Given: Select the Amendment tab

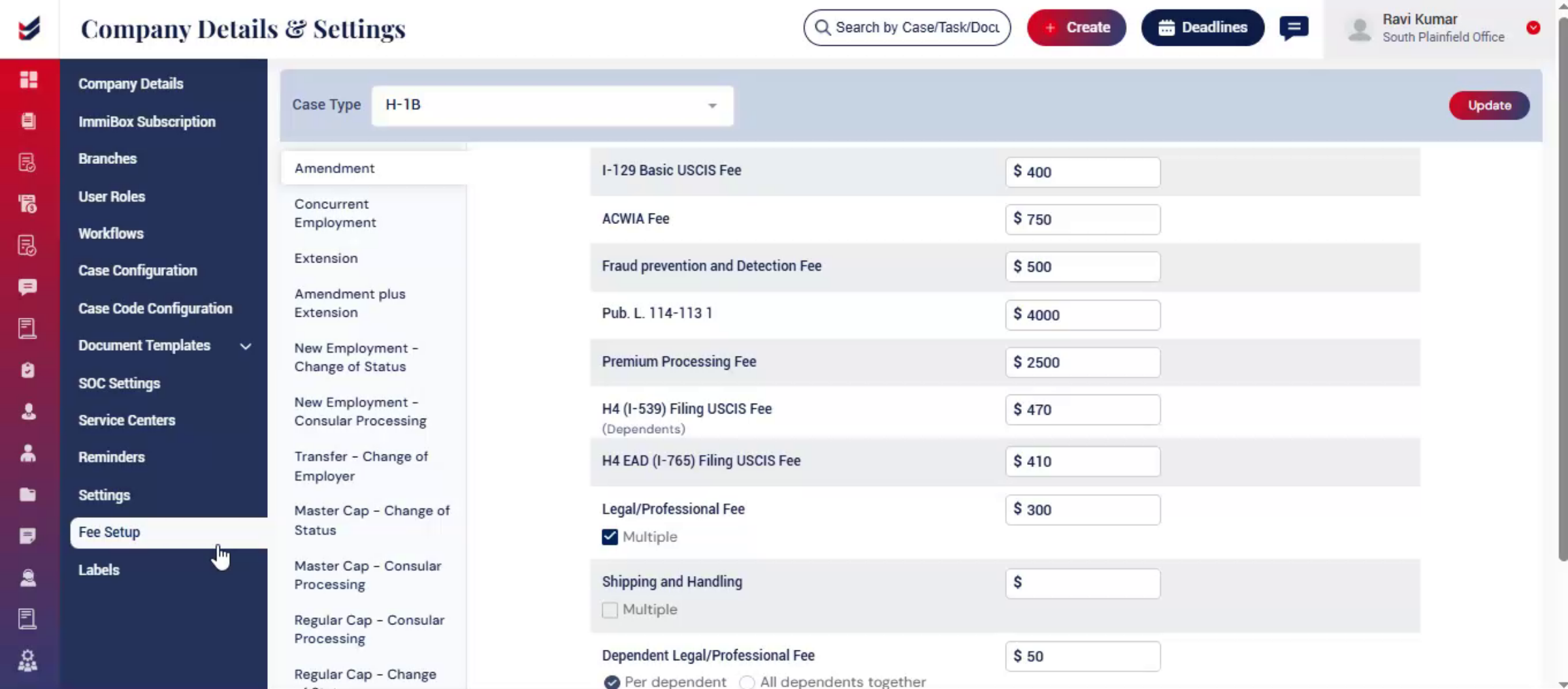Looking at the screenshot, I should (374, 168).
